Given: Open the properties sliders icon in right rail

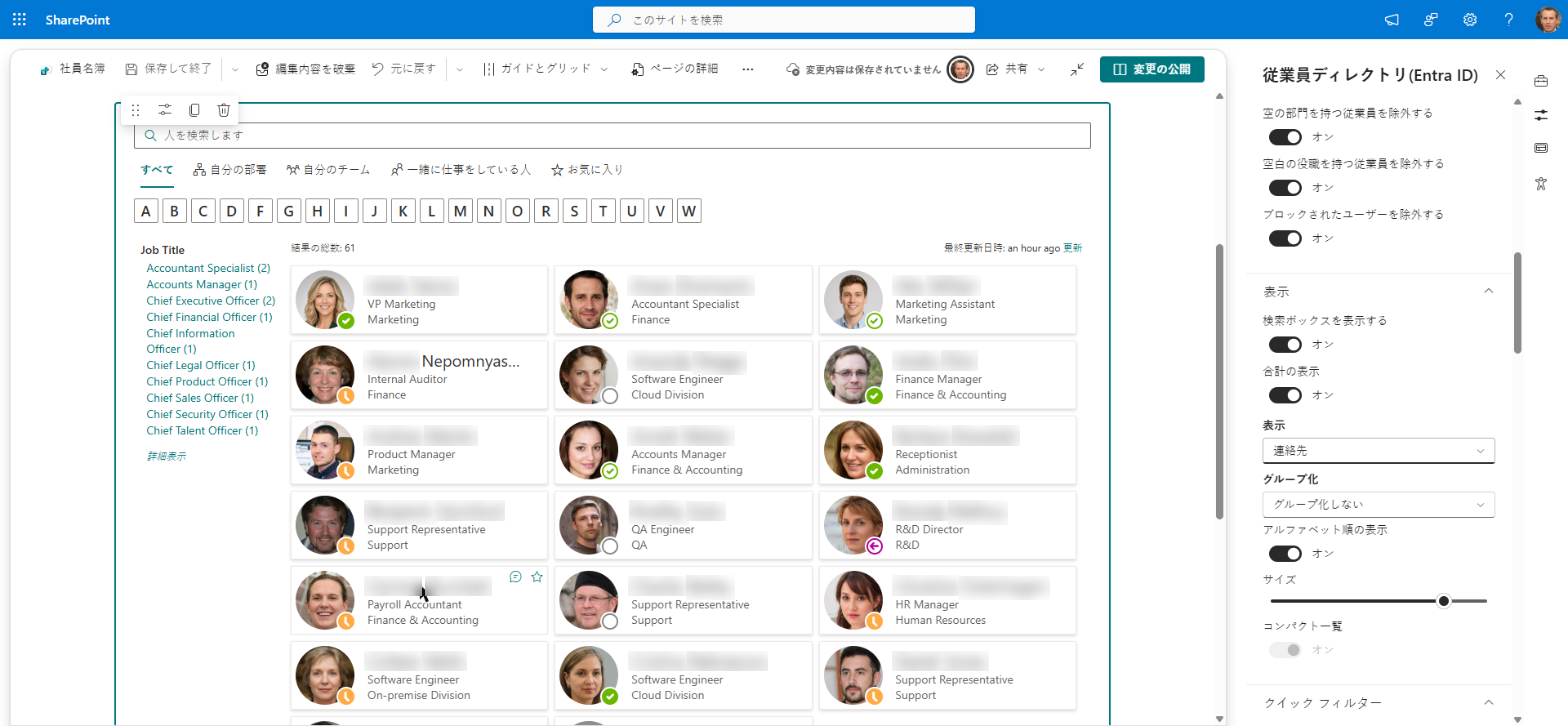Looking at the screenshot, I should pos(1541,114).
